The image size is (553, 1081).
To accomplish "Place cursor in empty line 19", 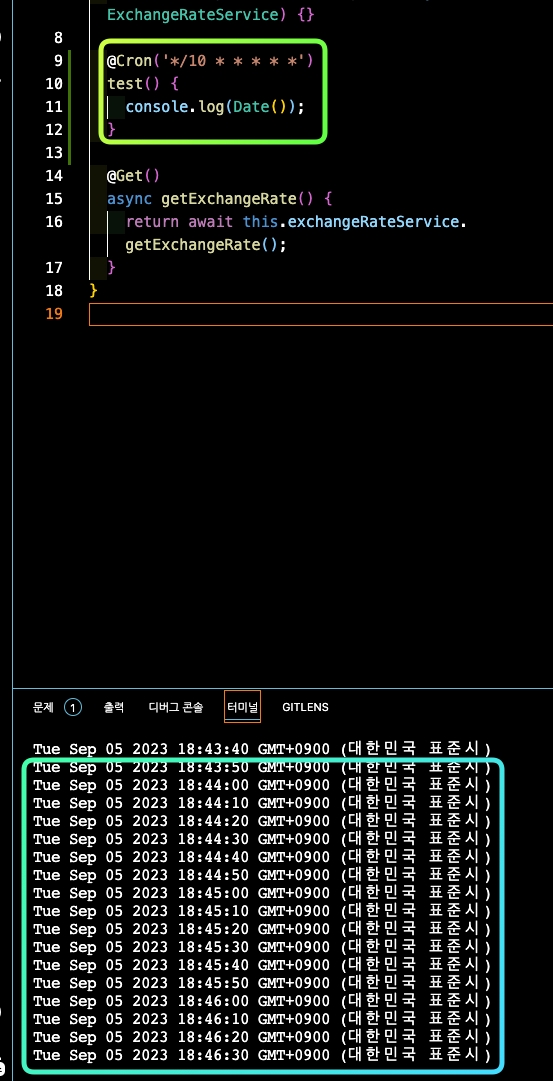I will pos(321,314).
